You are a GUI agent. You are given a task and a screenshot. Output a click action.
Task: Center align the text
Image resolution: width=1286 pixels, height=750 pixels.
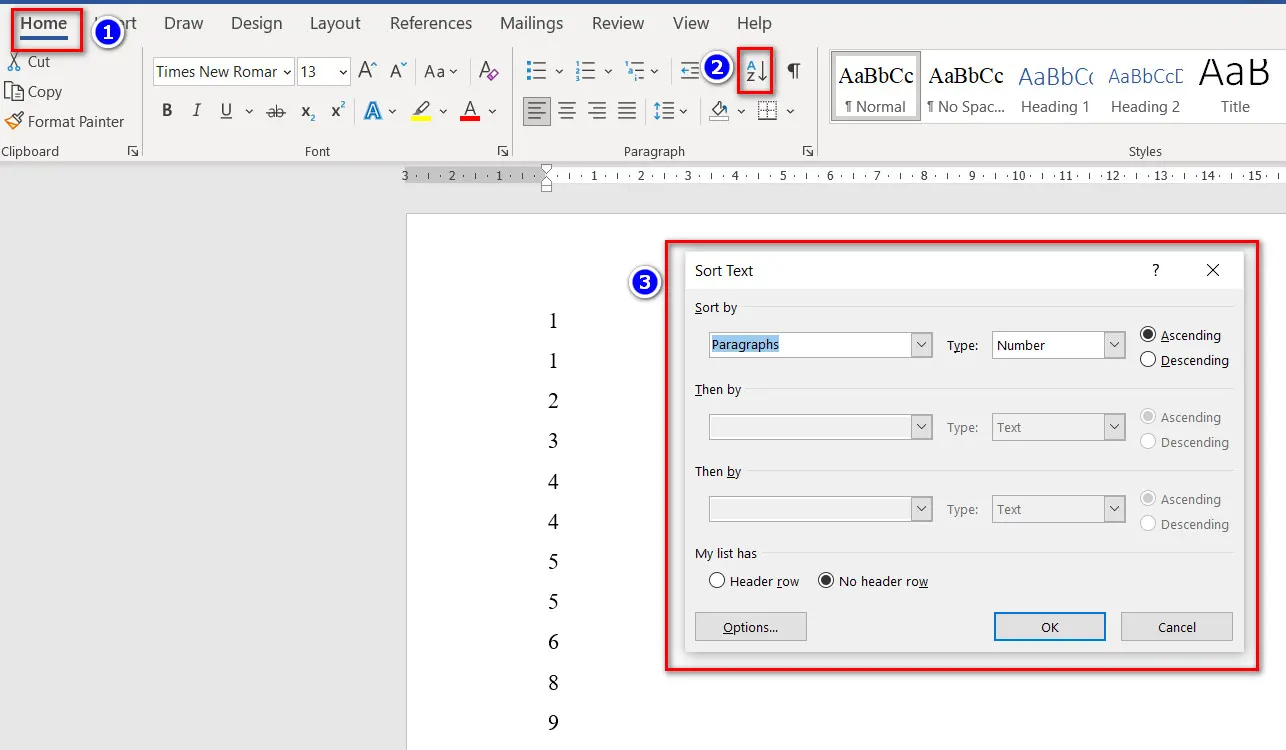(567, 111)
